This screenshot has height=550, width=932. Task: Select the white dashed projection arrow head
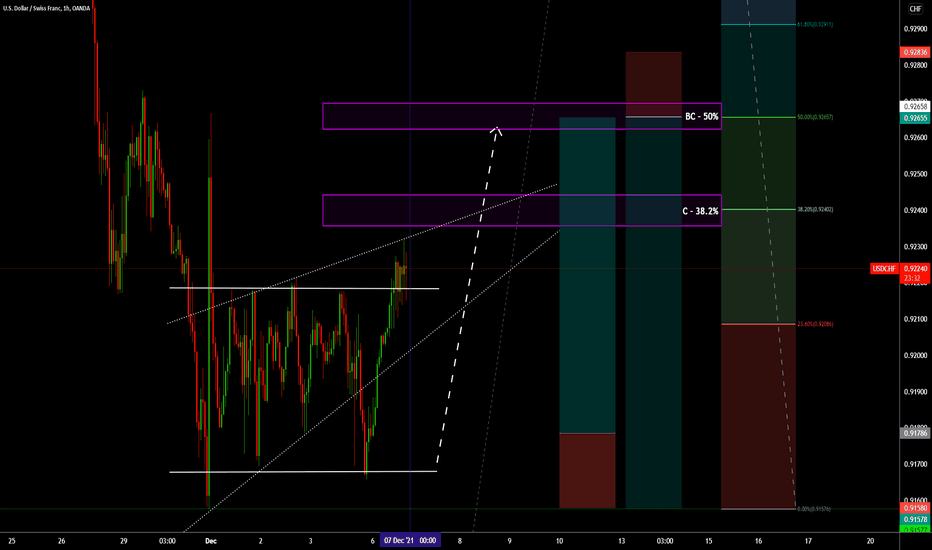tap(496, 131)
